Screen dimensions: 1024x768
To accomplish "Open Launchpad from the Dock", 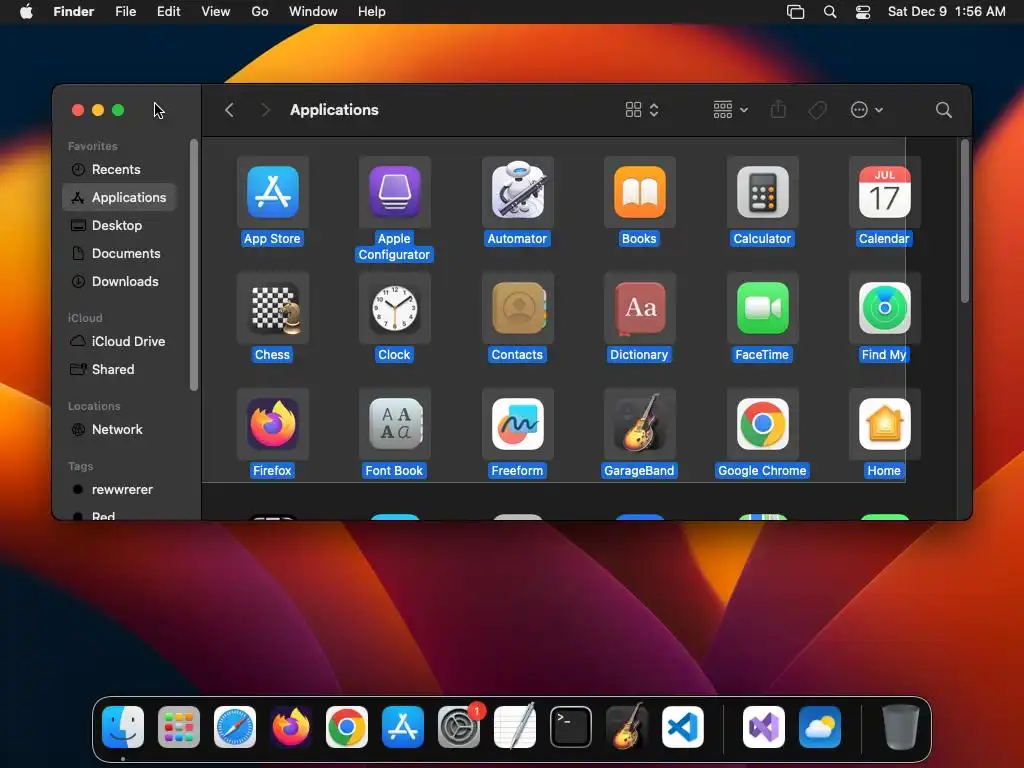I will coord(178,727).
